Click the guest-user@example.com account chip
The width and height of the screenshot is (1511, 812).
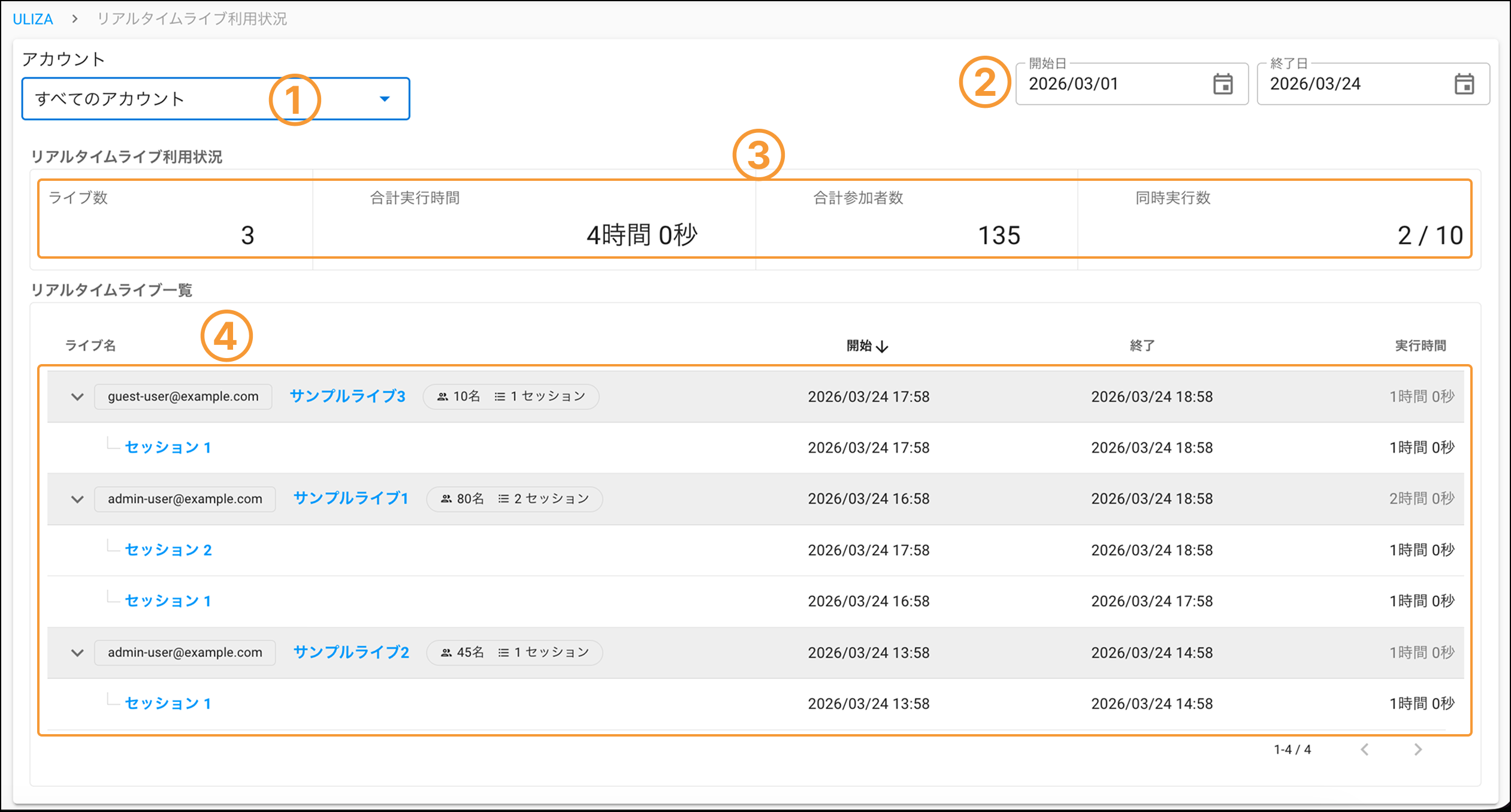point(183,396)
